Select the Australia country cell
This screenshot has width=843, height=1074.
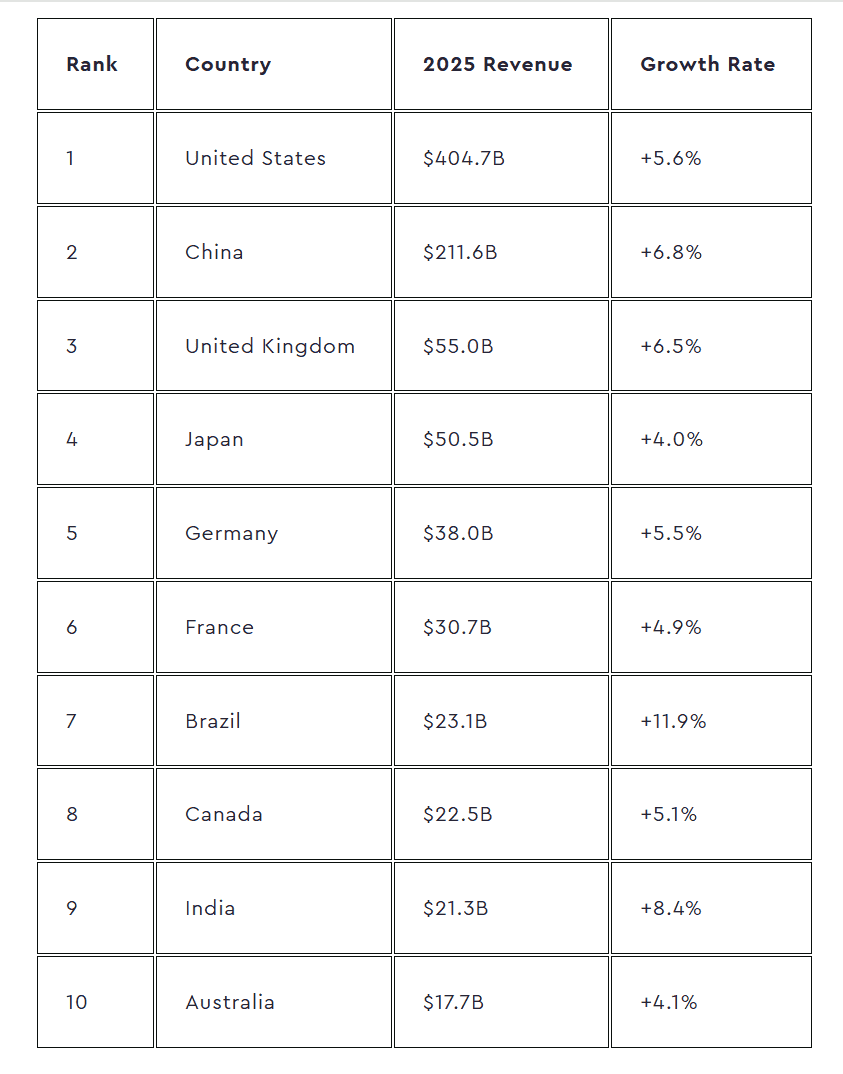click(x=229, y=1002)
